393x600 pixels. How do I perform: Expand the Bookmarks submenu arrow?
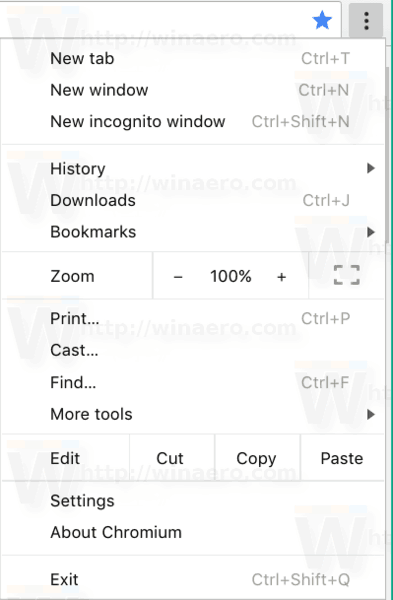tap(370, 232)
